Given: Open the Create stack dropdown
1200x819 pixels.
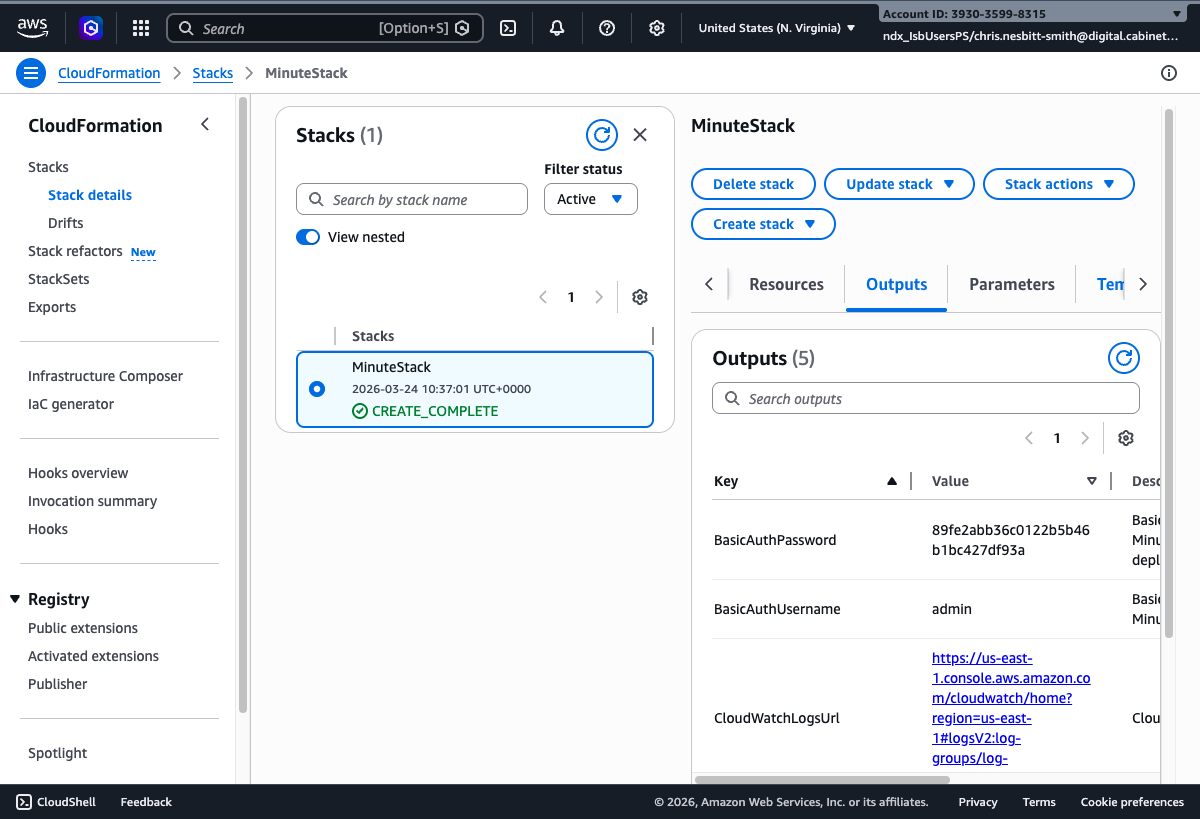Looking at the screenshot, I should 763,224.
